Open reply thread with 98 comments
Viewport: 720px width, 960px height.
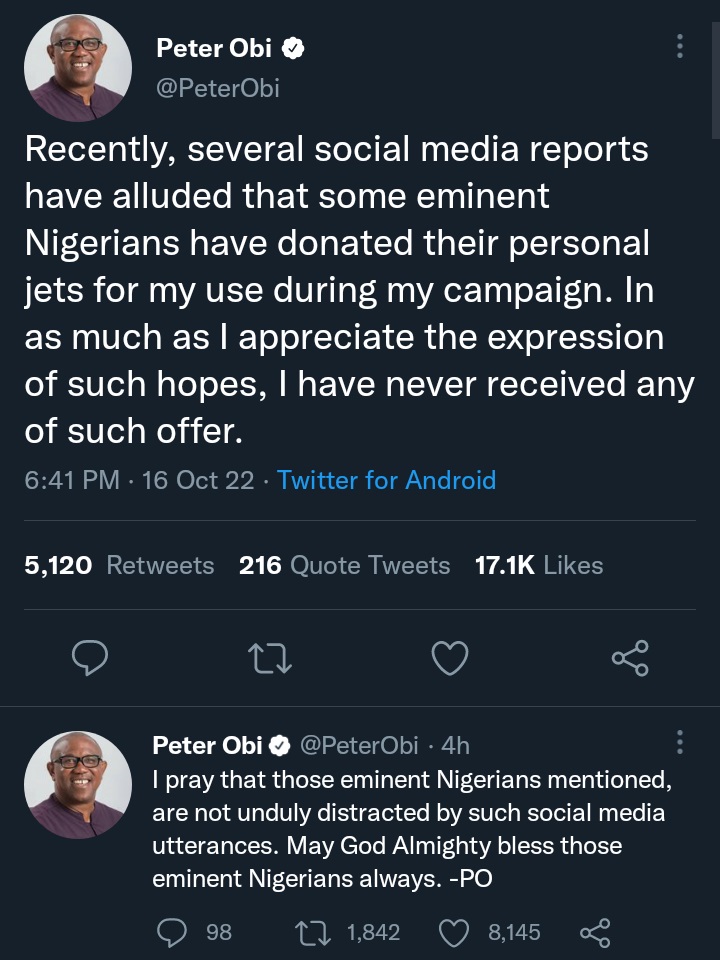[177, 932]
